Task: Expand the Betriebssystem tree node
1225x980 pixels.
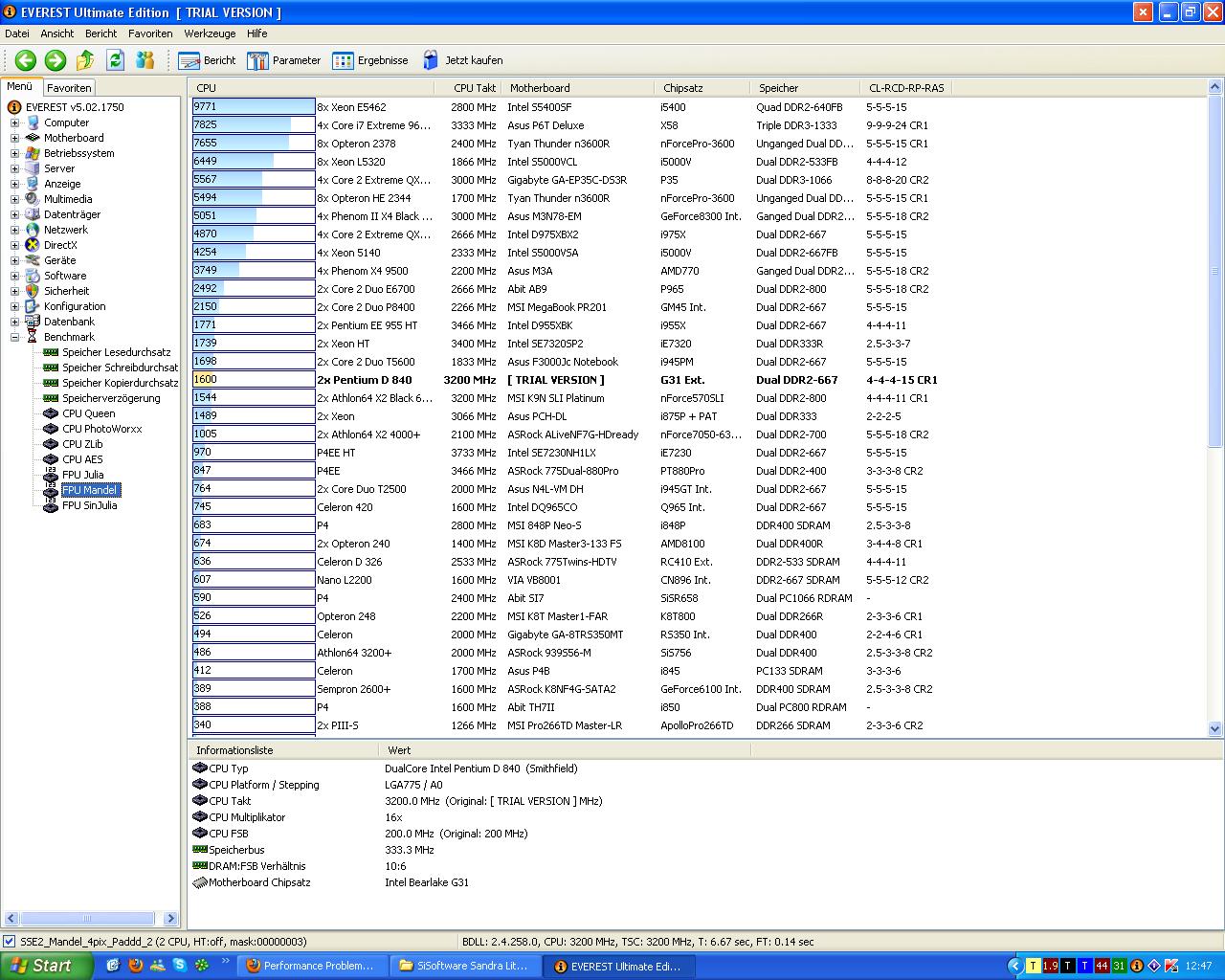Action: coord(14,153)
